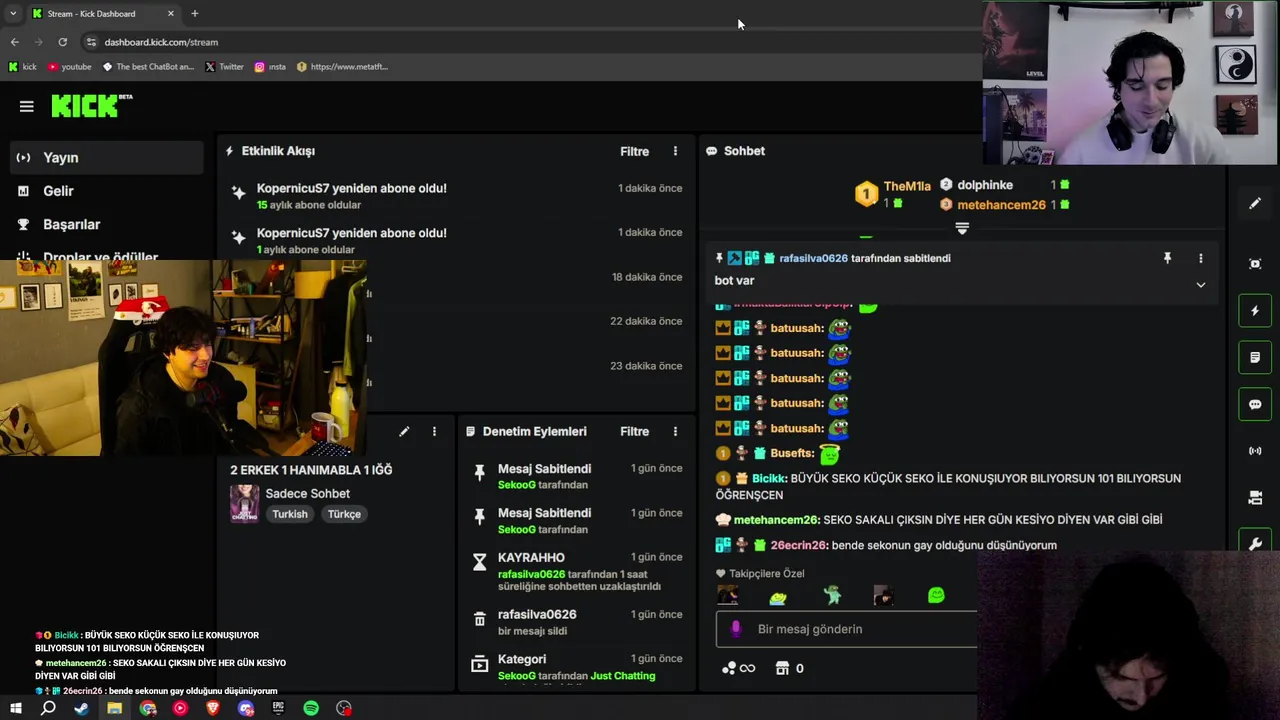Click username TheM1la in leaderboard

pyautogui.click(x=907, y=187)
